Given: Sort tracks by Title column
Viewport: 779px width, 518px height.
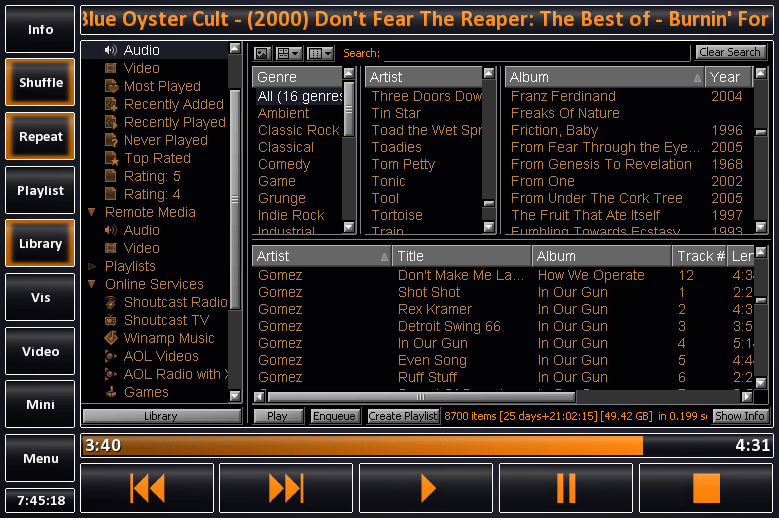Looking at the screenshot, I should [x=462, y=256].
